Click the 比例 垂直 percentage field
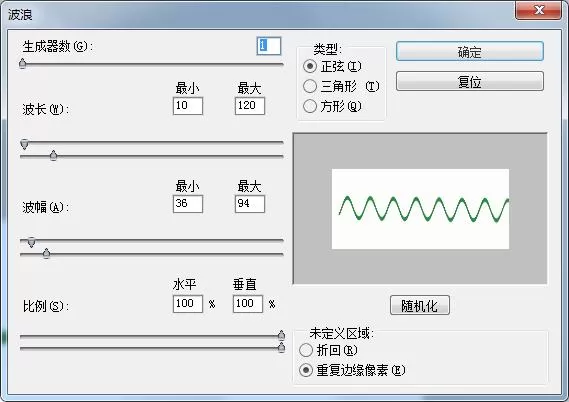569x402 pixels. pos(247,304)
